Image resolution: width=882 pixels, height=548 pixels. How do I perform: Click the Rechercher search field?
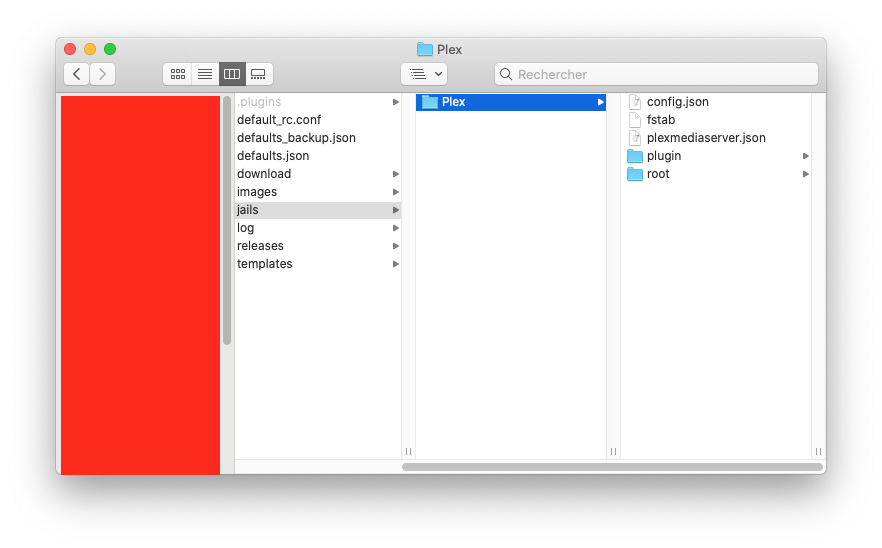pos(656,74)
